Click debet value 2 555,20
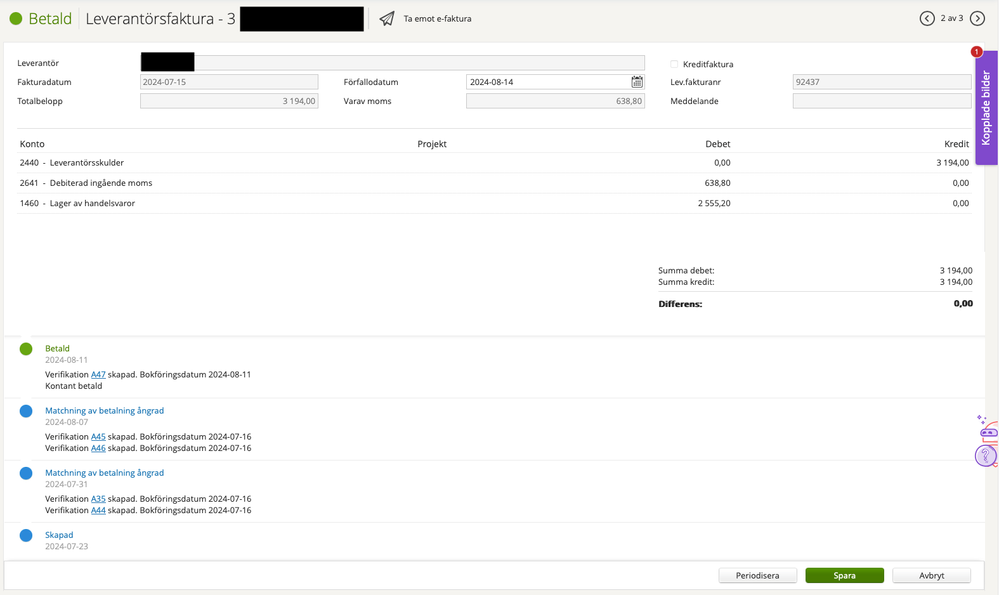 coord(714,203)
